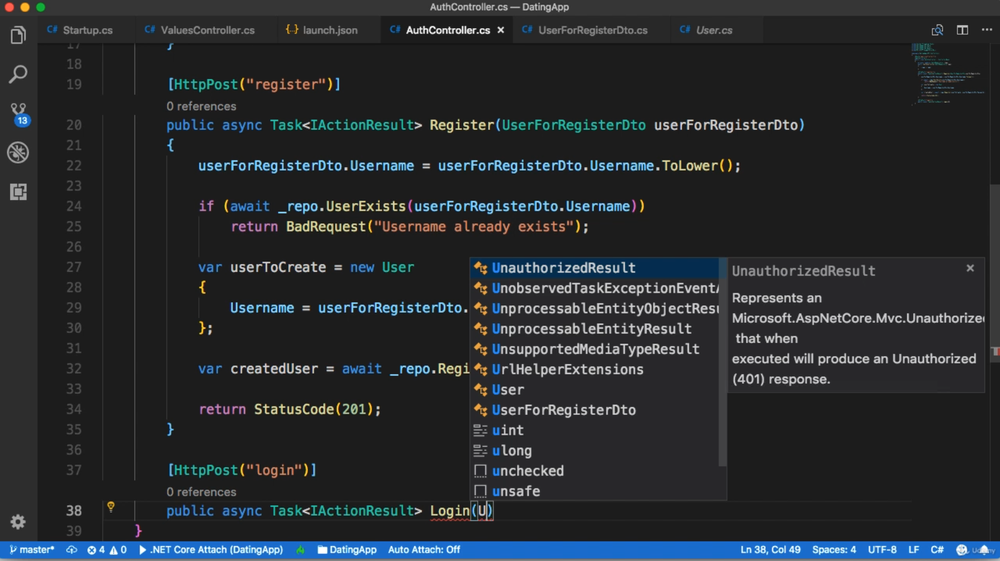Click the DatingApp project folder in status bar
The height and width of the screenshot is (561, 1000).
[347, 550]
